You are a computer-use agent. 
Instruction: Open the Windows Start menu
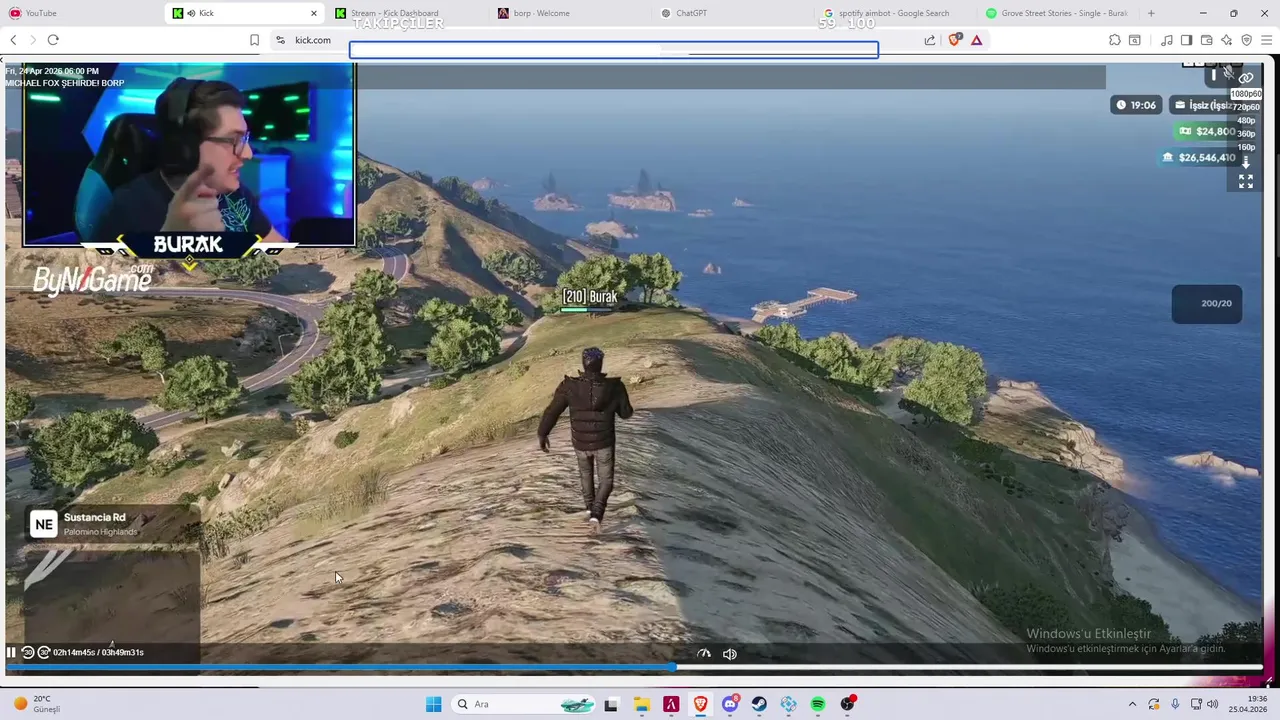coord(433,704)
